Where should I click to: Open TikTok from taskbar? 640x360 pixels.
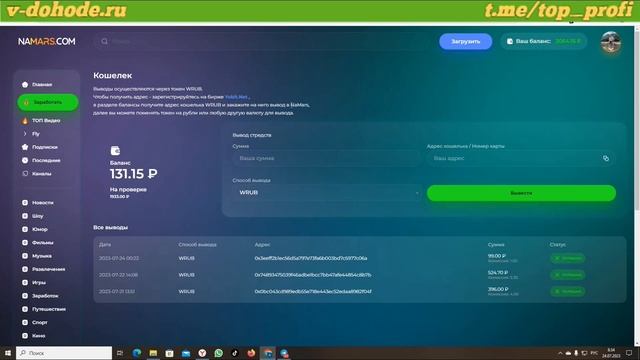(x=235, y=353)
